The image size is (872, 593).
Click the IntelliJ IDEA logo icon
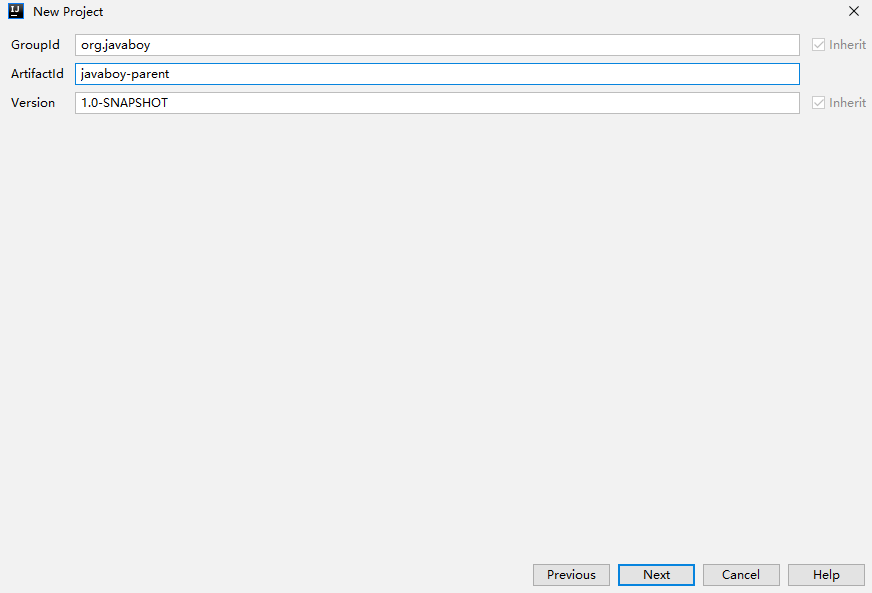click(x=16, y=11)
